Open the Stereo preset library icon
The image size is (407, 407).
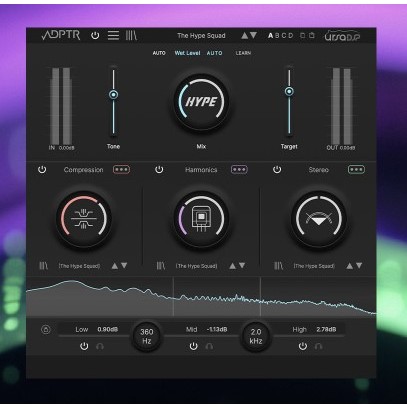(x=278, y=266)
